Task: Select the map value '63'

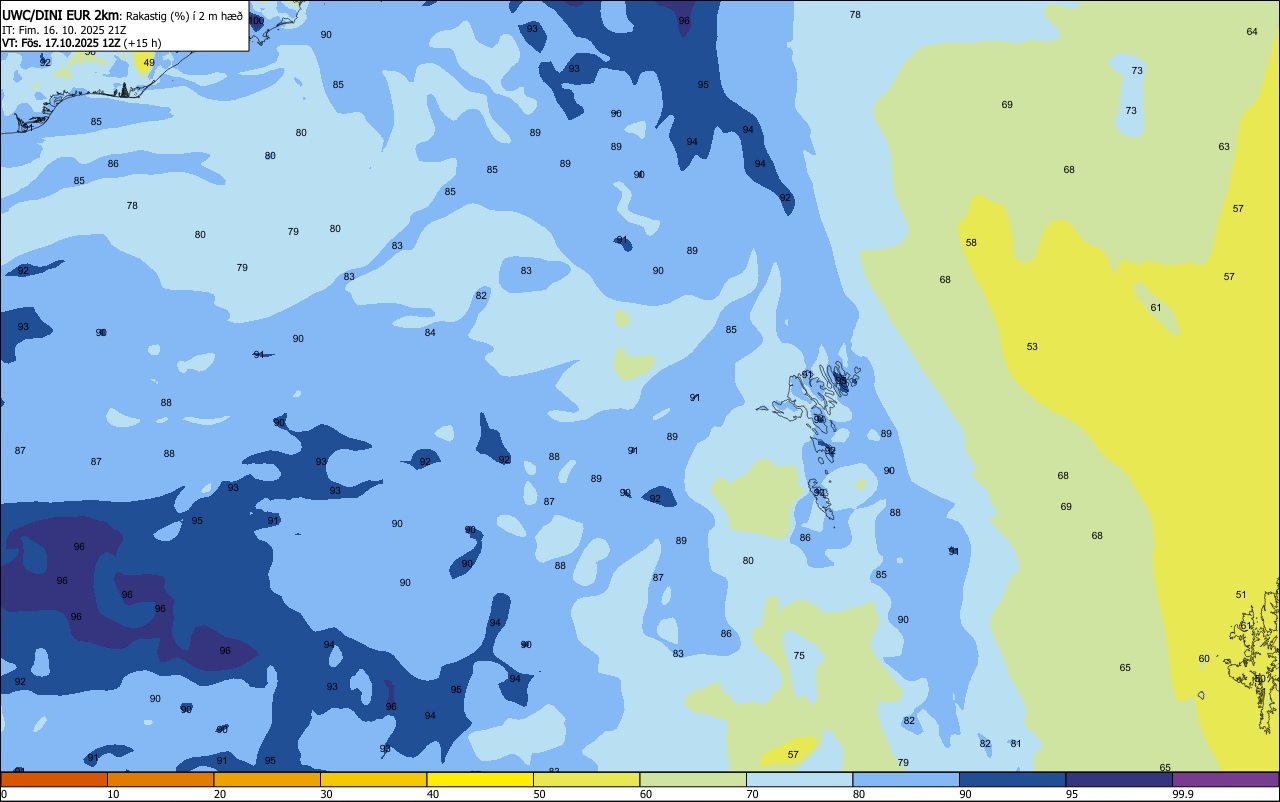Action: (x=1224, y=147)
